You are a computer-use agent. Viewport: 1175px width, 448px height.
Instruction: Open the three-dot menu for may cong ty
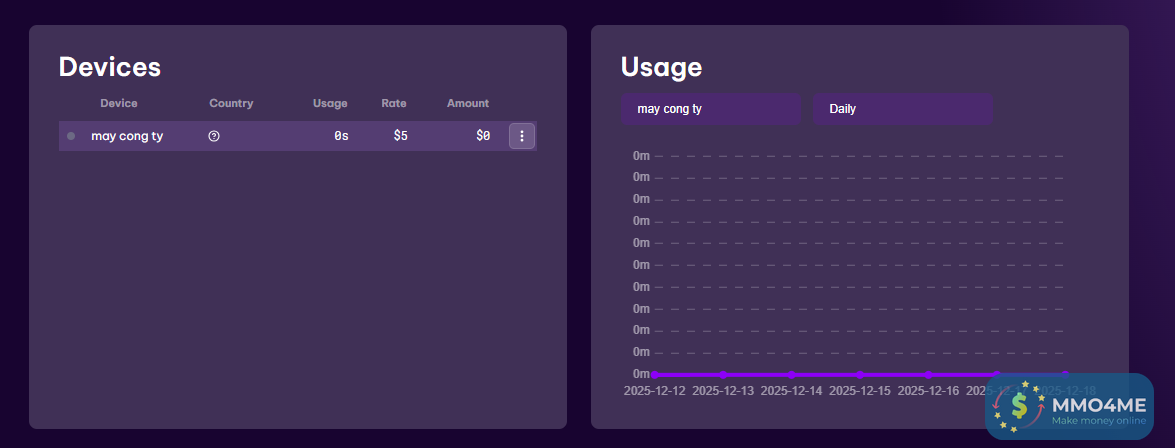click(522, 136)
